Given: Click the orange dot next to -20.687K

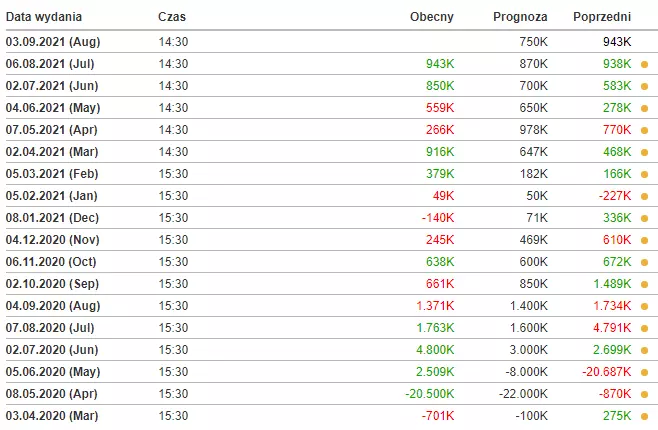Looking at the screenshot, I should 644,373.
